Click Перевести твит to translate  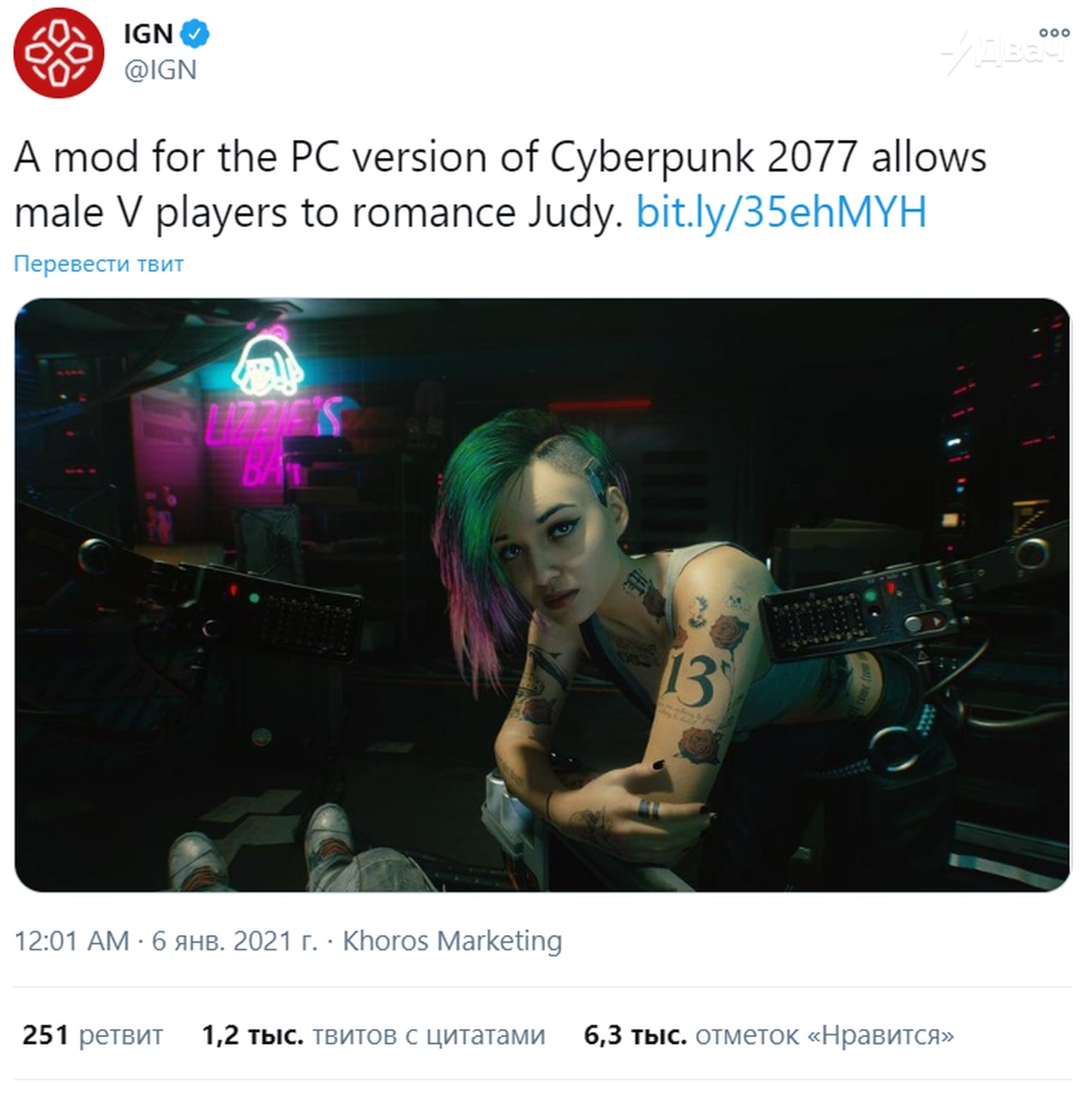(99, 263)
